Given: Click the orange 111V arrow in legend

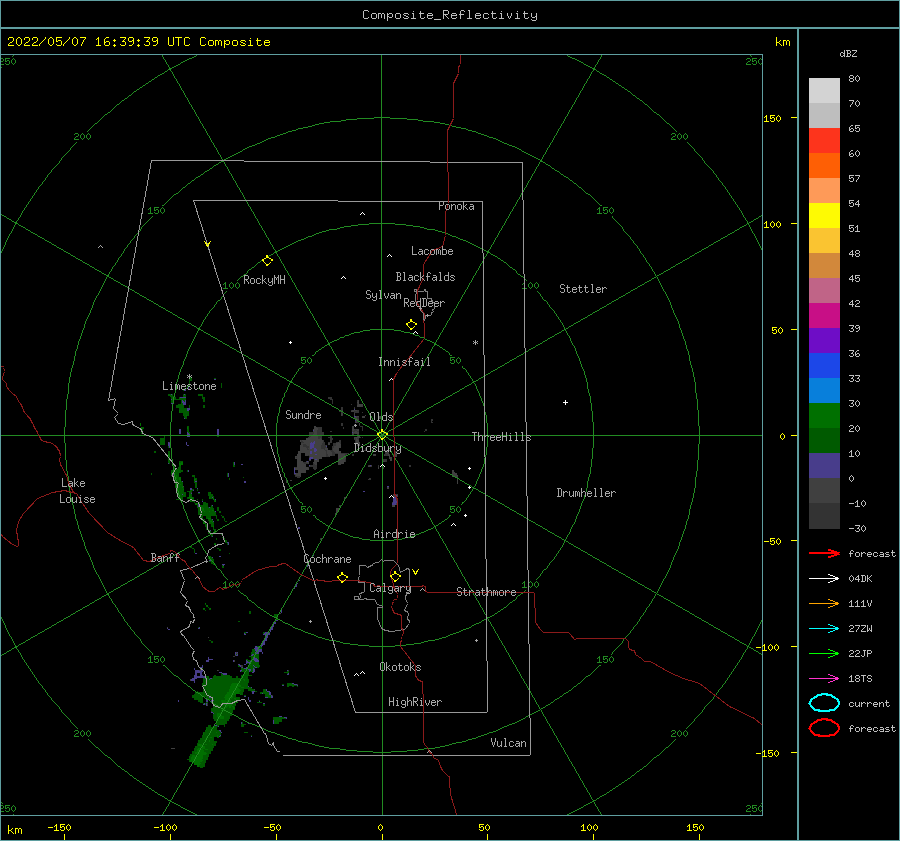Looking at the screenshot, I should [x=824, y=603].
